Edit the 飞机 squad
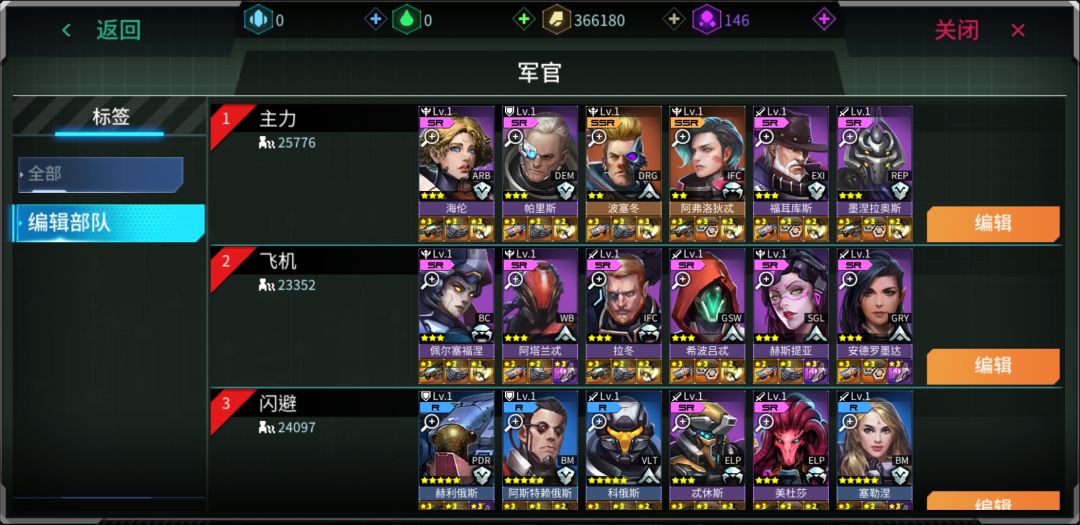 [x=993, y=366]
